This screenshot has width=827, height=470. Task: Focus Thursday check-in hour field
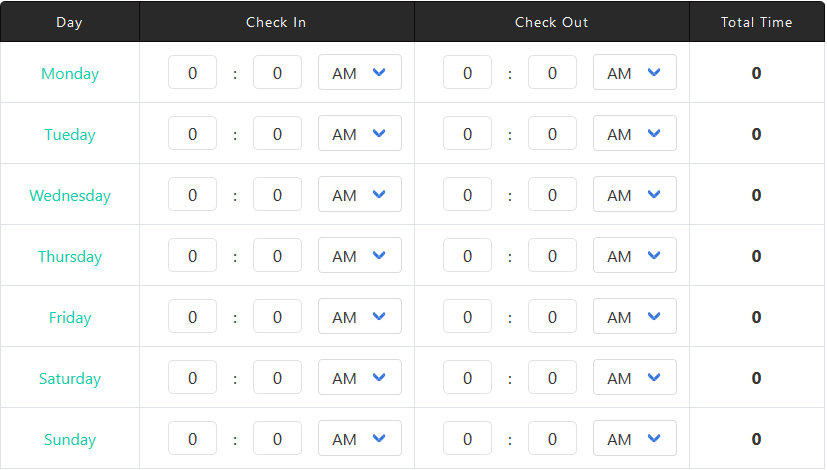pos(193,255)
